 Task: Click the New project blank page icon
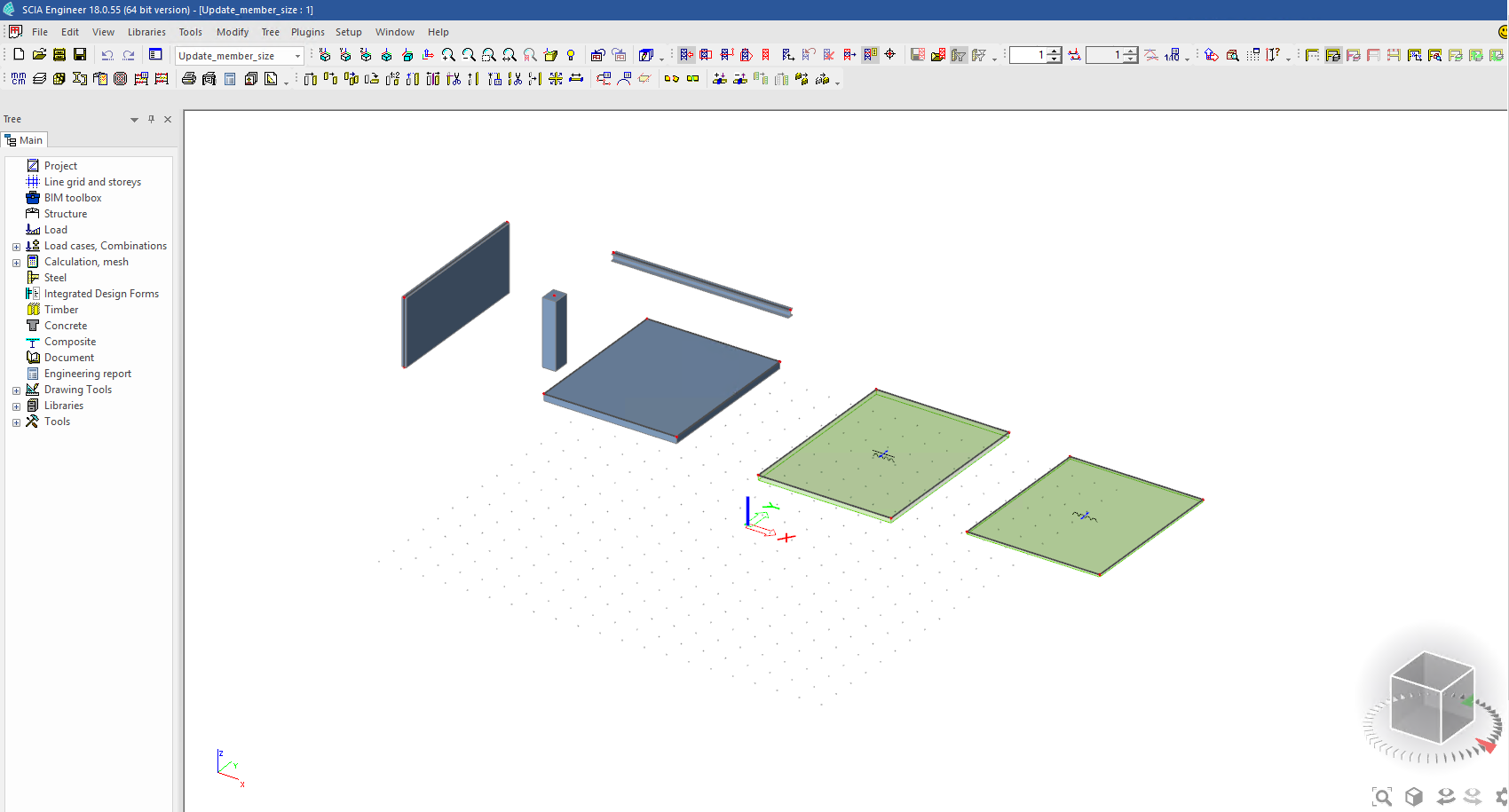coord(19,55)
